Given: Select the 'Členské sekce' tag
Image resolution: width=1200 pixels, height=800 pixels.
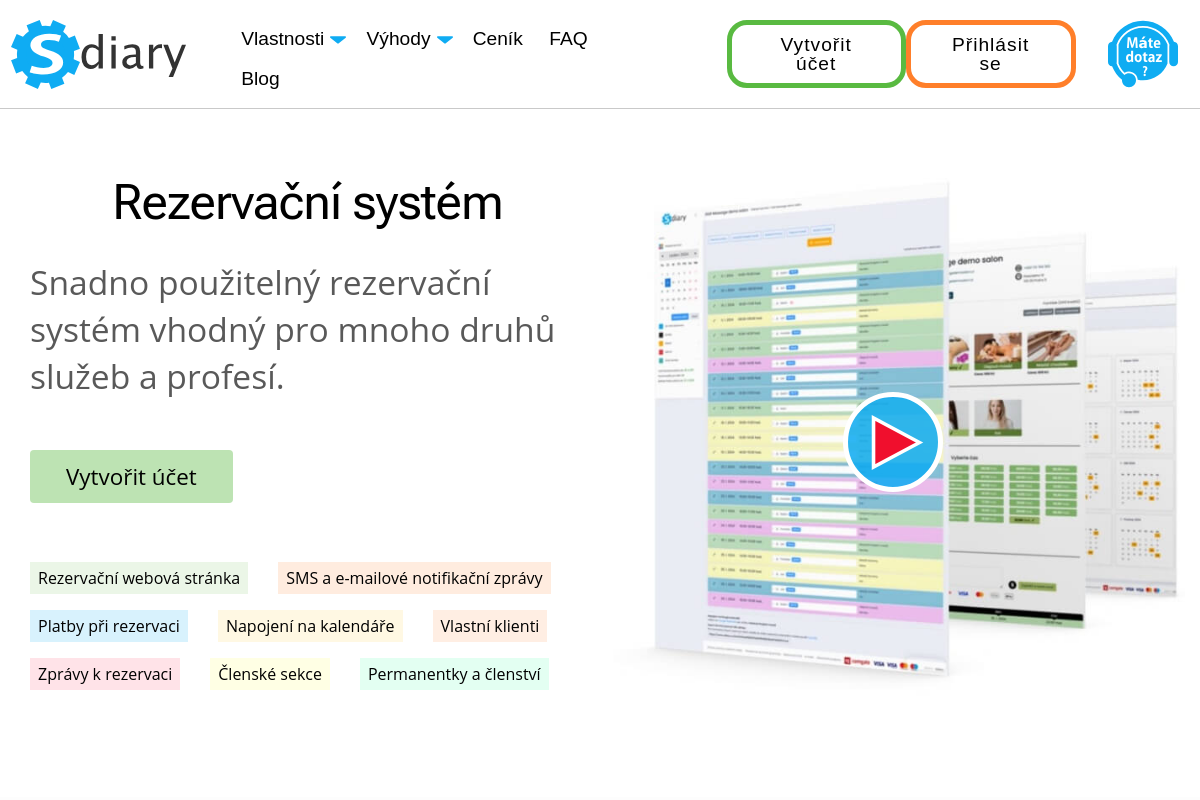Looking at the screenshot, I should pyautogui.click(x=270, y=674).
